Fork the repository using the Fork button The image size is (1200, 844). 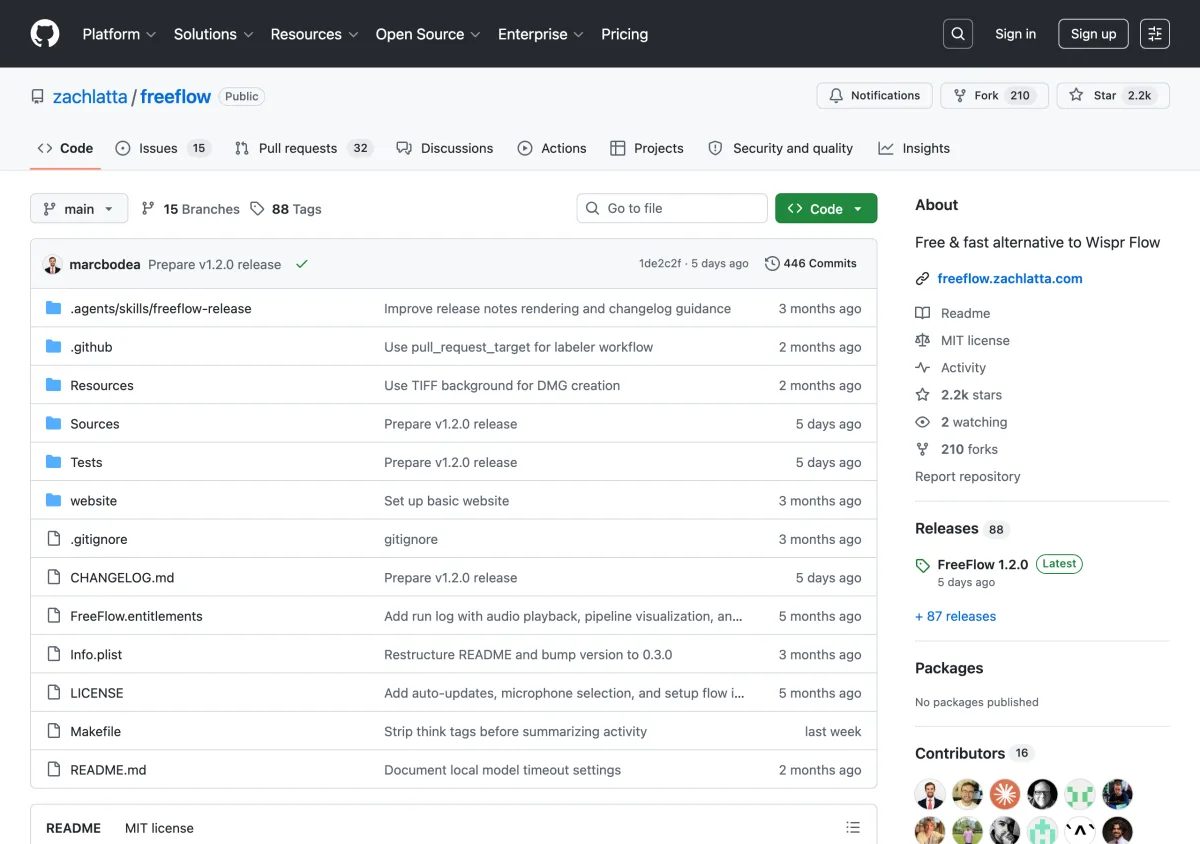pos(994,96)
